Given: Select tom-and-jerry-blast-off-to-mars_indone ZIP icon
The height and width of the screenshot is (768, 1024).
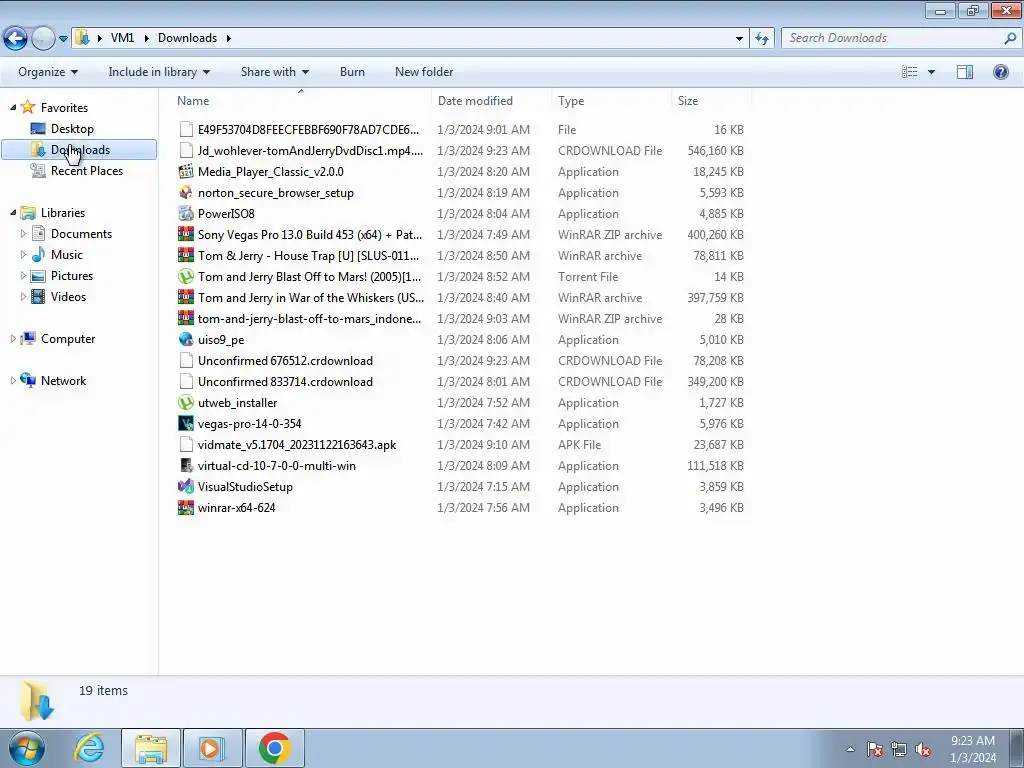Looking at the screenshot, I should point(185,319).
